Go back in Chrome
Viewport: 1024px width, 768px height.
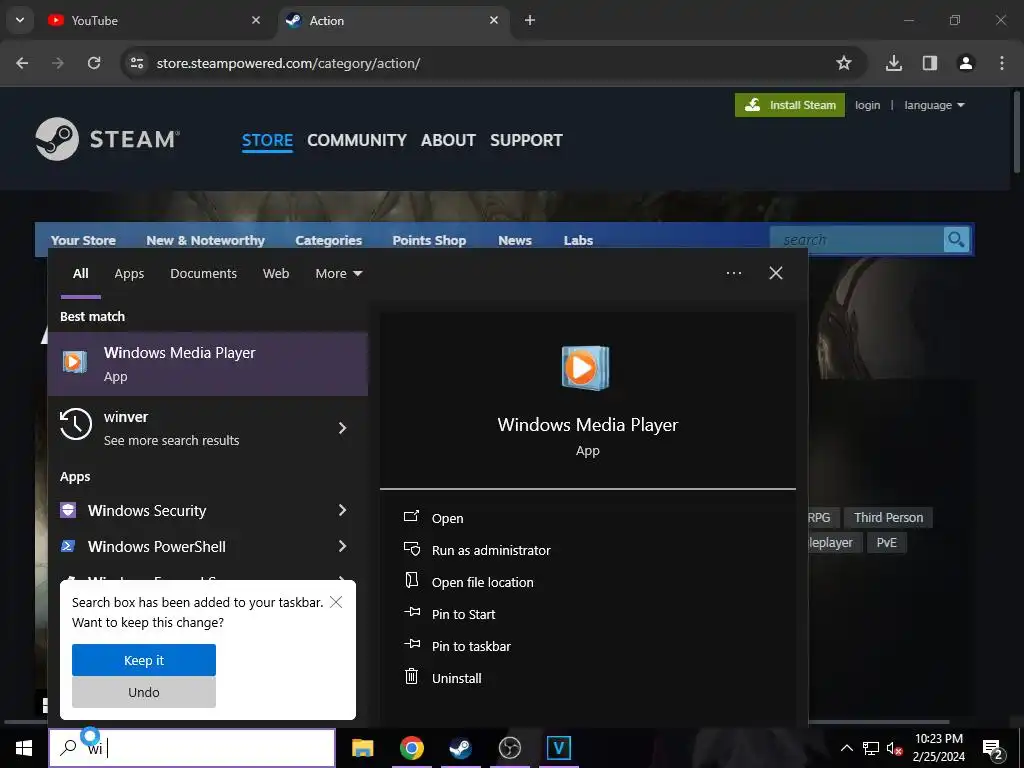click(22, 63)
